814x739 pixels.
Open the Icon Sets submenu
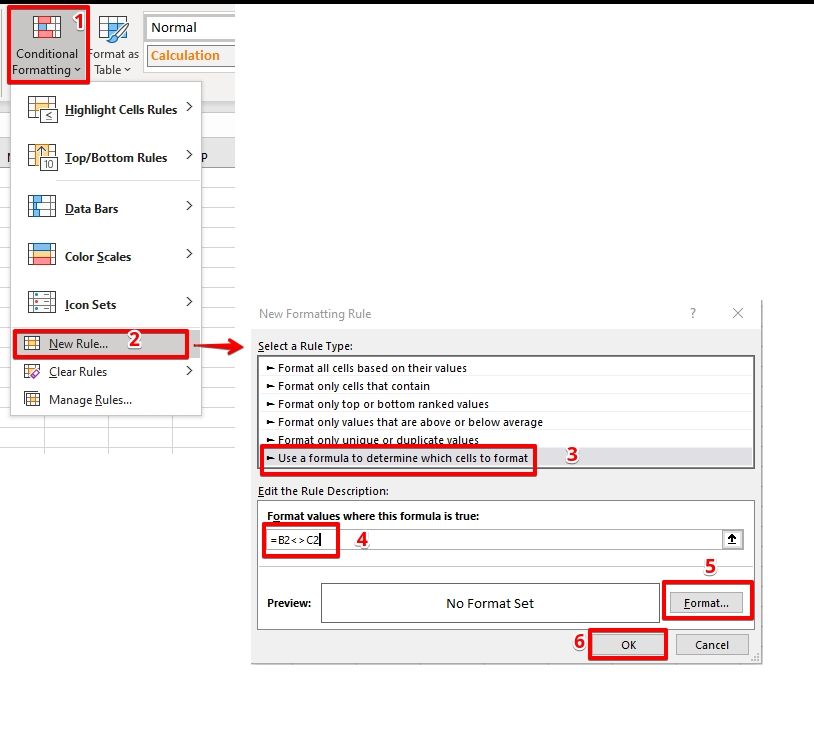(106, 304)
